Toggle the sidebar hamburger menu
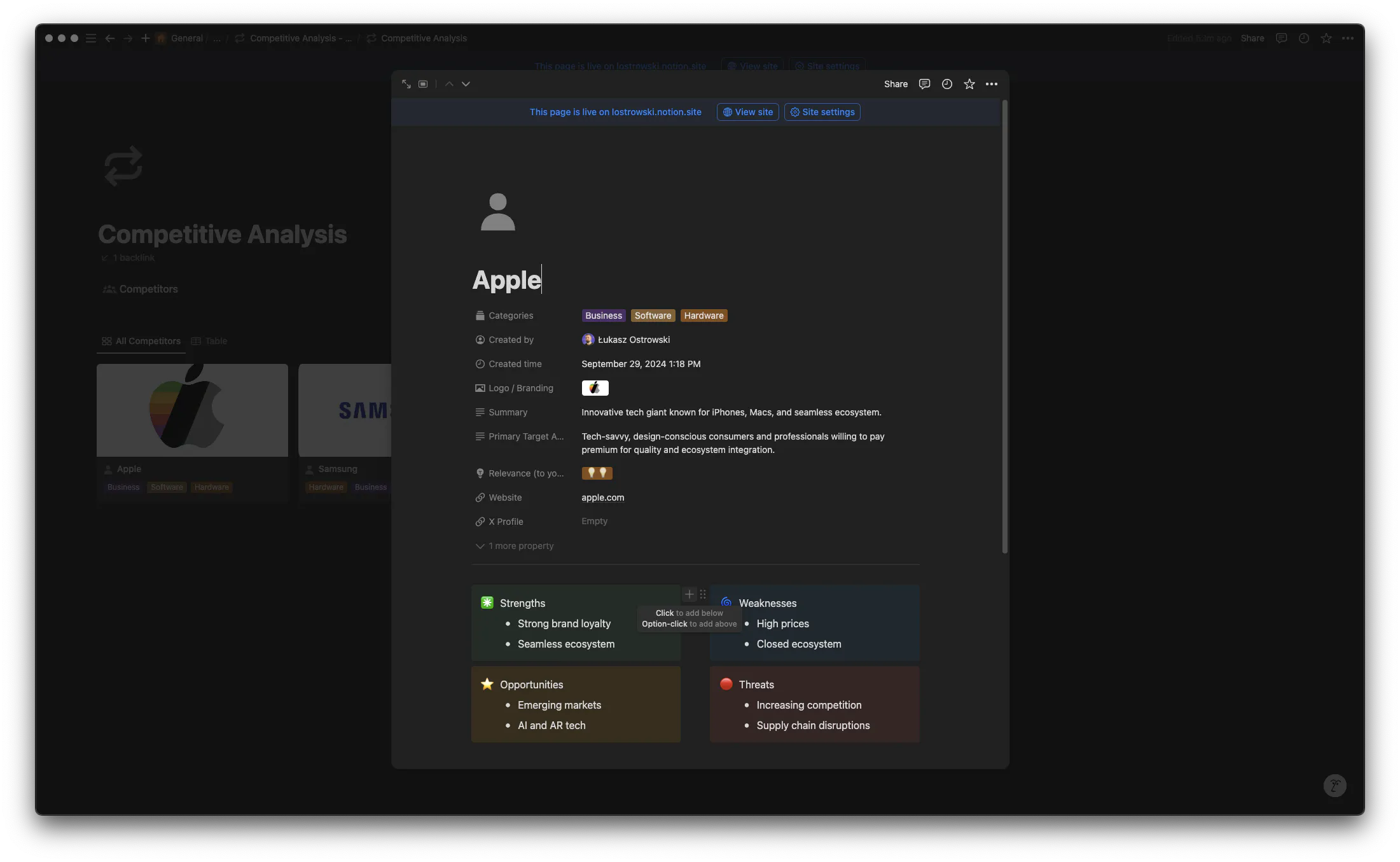Screen dimensions: 1400x862 [91, 38]
